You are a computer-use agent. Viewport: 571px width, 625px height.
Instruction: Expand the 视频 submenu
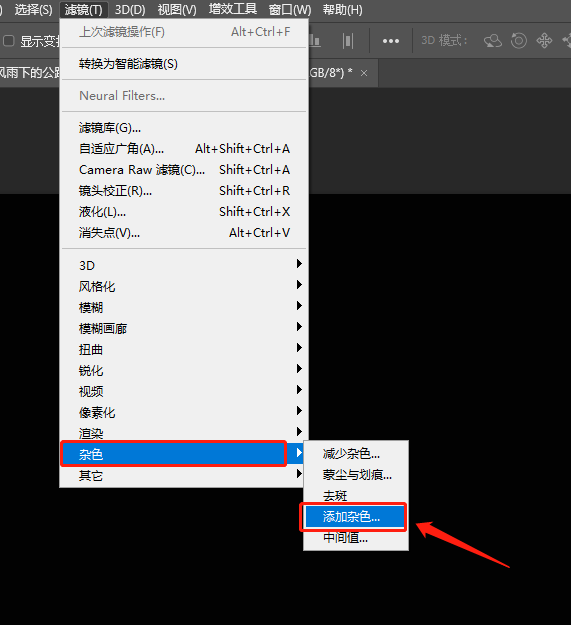point(184,391)
